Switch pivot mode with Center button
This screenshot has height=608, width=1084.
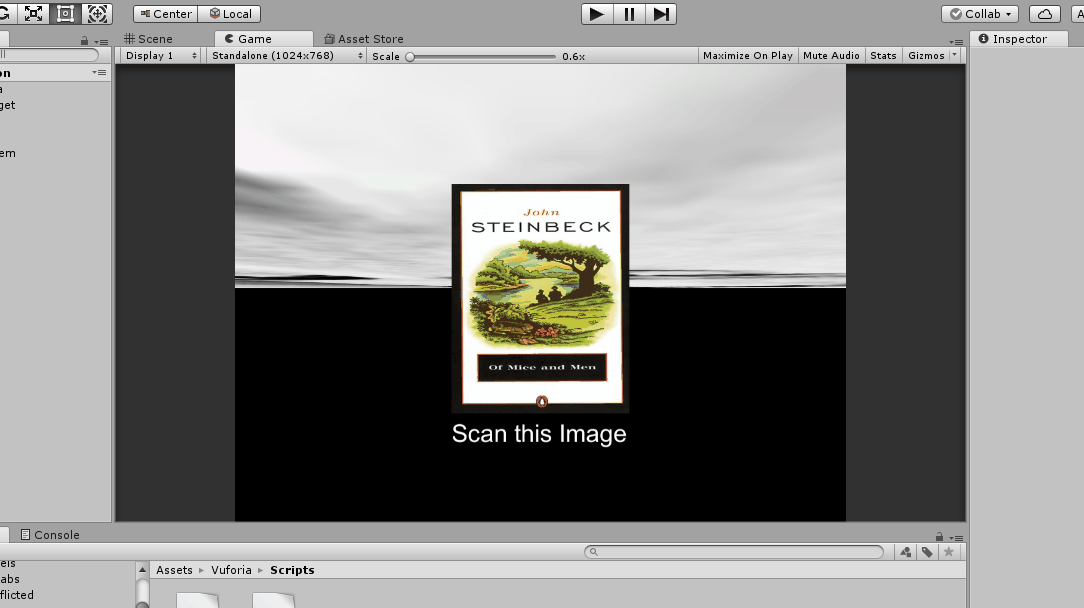(164, 13)
